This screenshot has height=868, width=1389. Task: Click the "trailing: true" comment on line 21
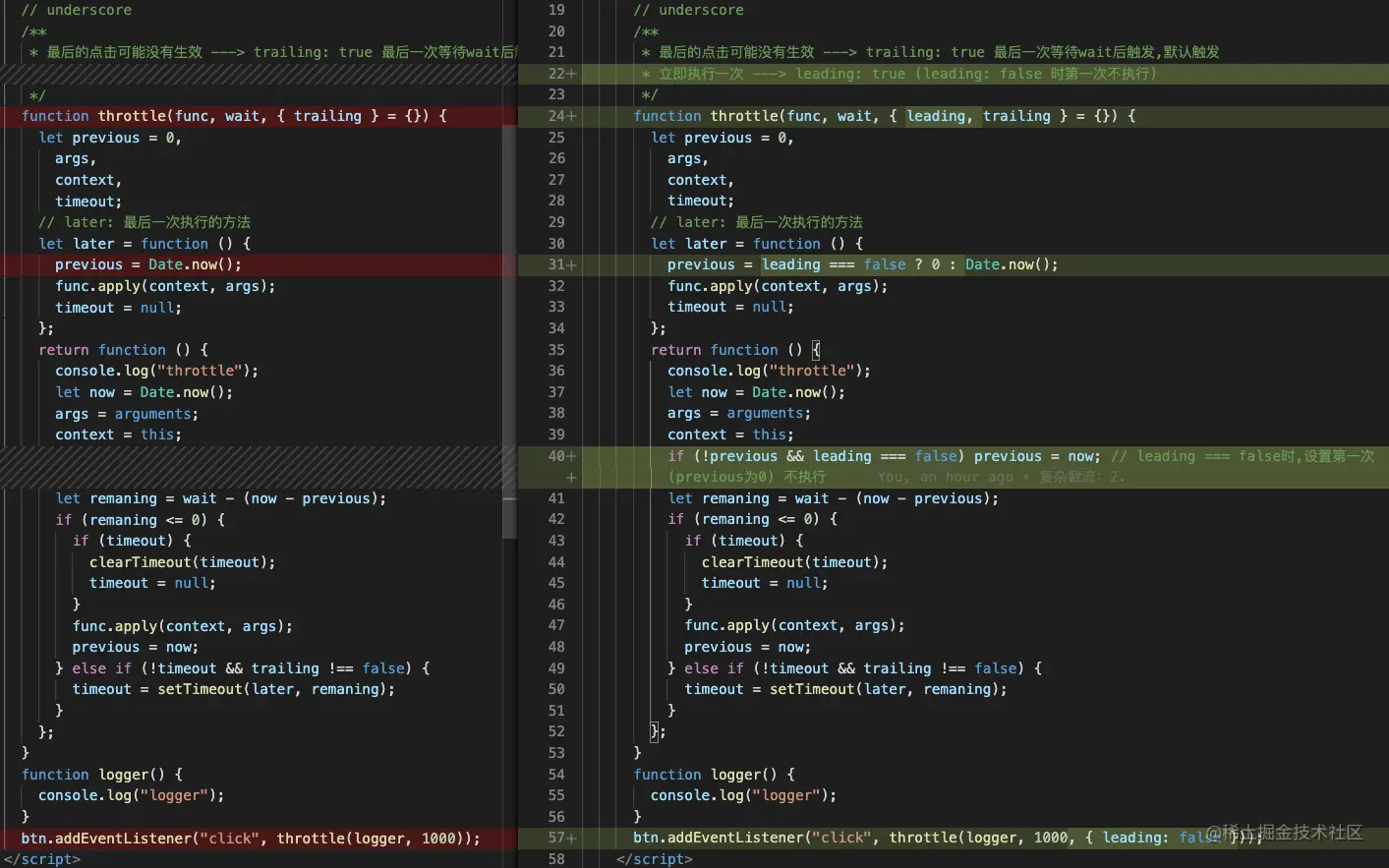(x=925, y=52)
